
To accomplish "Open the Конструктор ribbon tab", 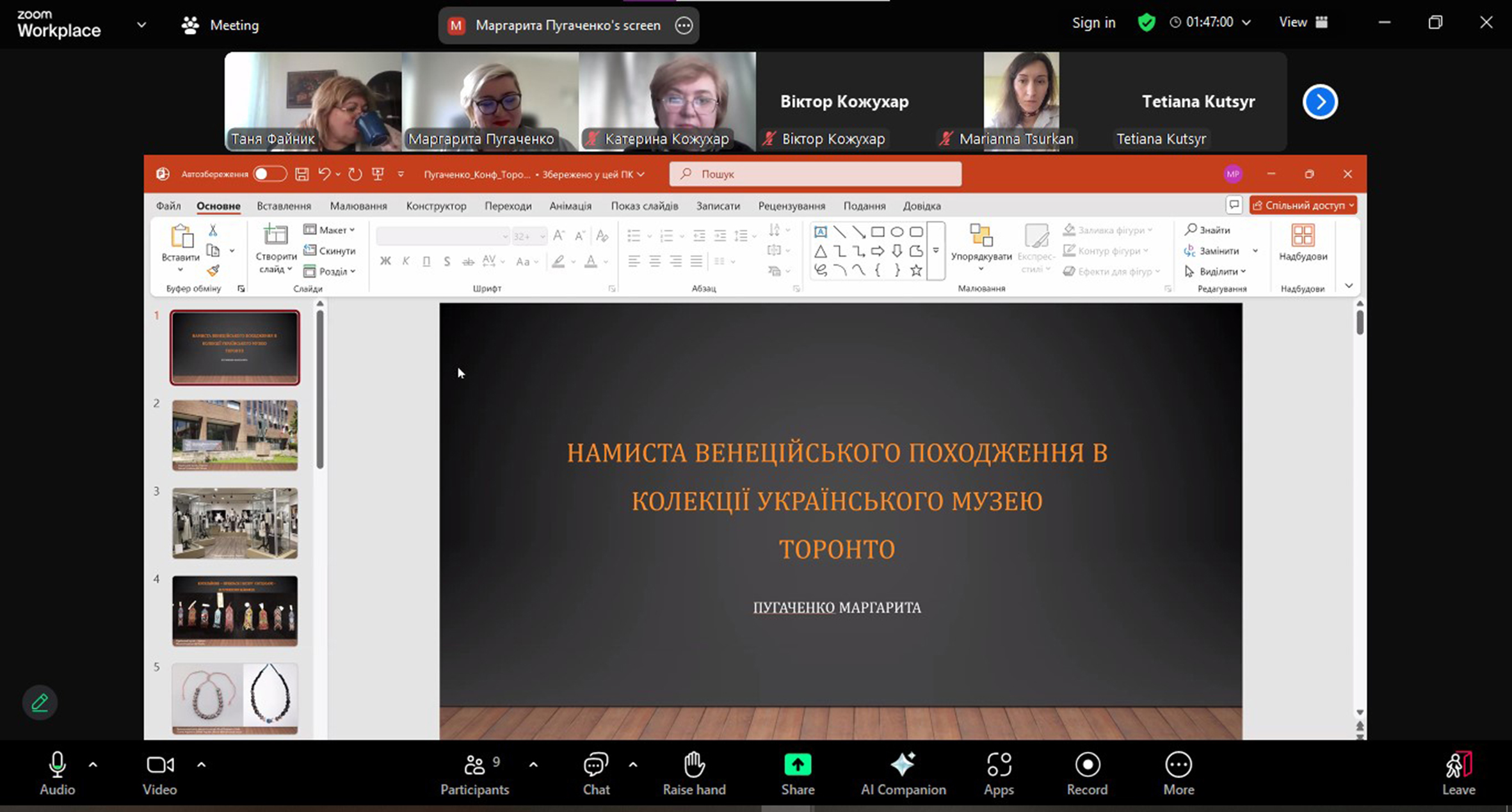I will [436, 206].
